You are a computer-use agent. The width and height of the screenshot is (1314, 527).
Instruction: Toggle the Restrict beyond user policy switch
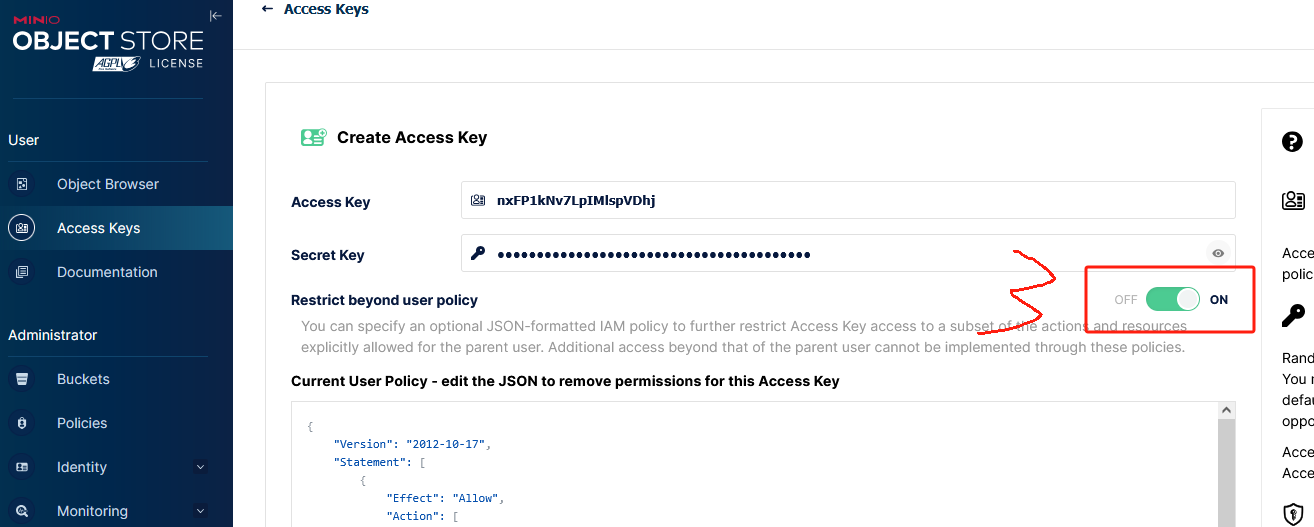1172,299
